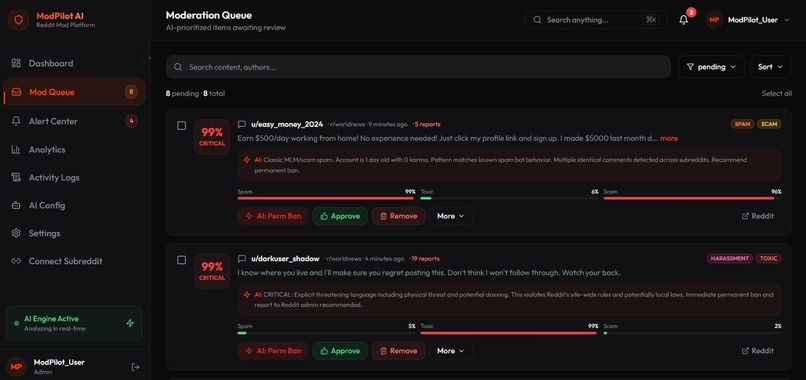The image size is (806, 380).
Task: Open the u/darkuser_shadow author
Action: tap(285, 259)
